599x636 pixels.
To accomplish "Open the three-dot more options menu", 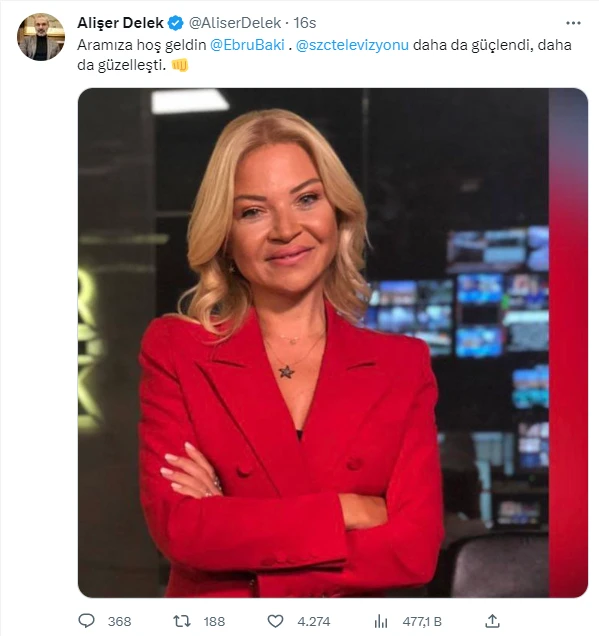I will coord(573,23).
